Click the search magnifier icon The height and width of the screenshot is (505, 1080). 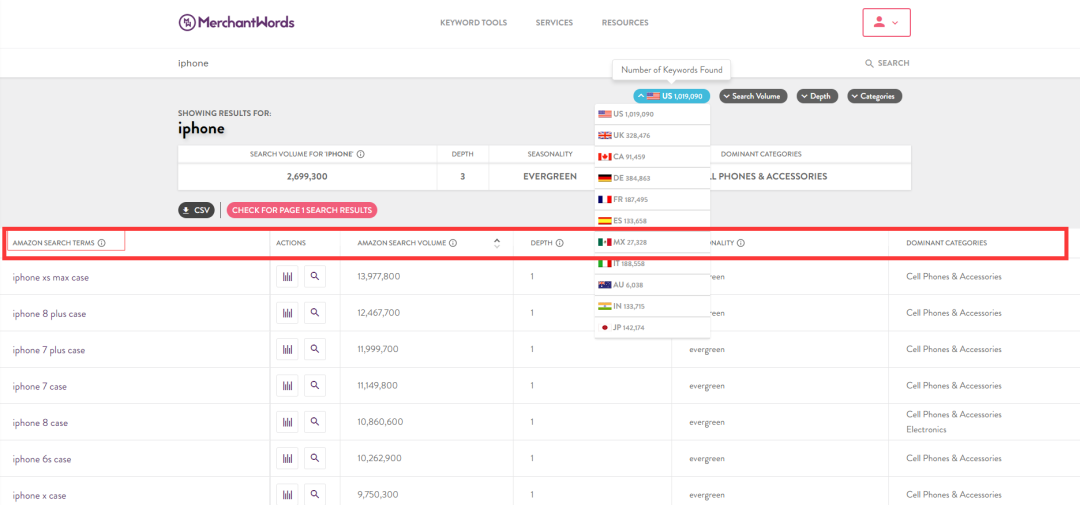click(x=869, y=63)
